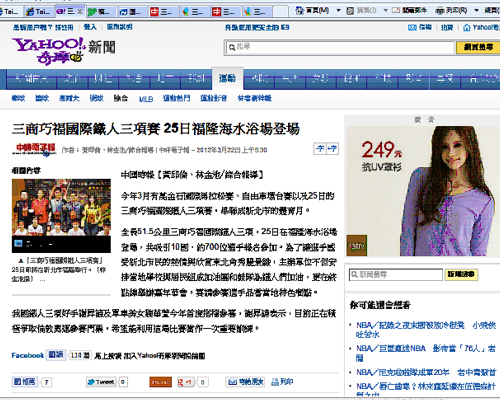Click the 登入 sign-in link
This screenshot has height=400, width=500.
90,27
